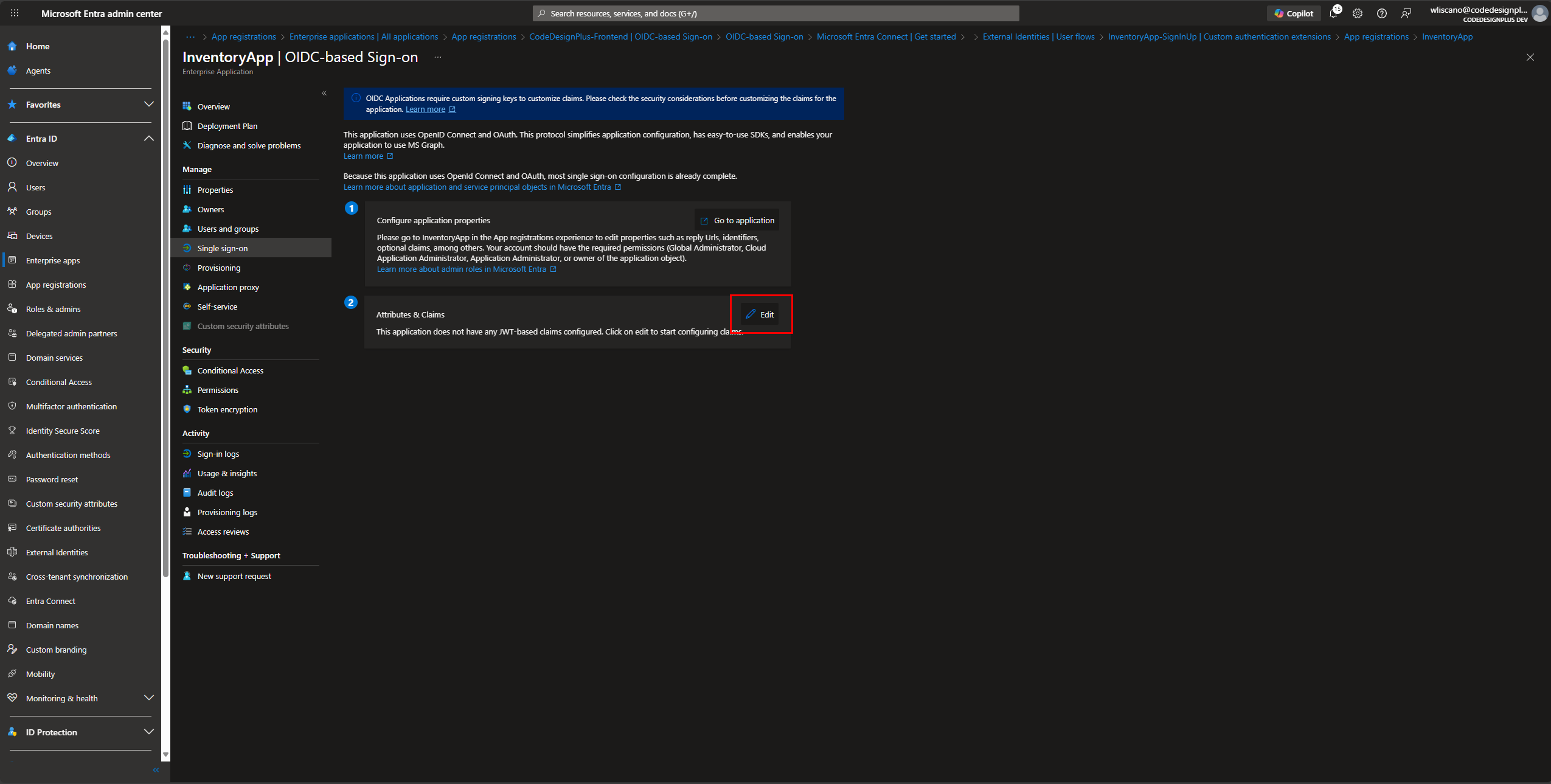Focus the search resources input field
The height and width of the screenshot is (784, 1551).
pyautogui.click(x=775, y=13)
